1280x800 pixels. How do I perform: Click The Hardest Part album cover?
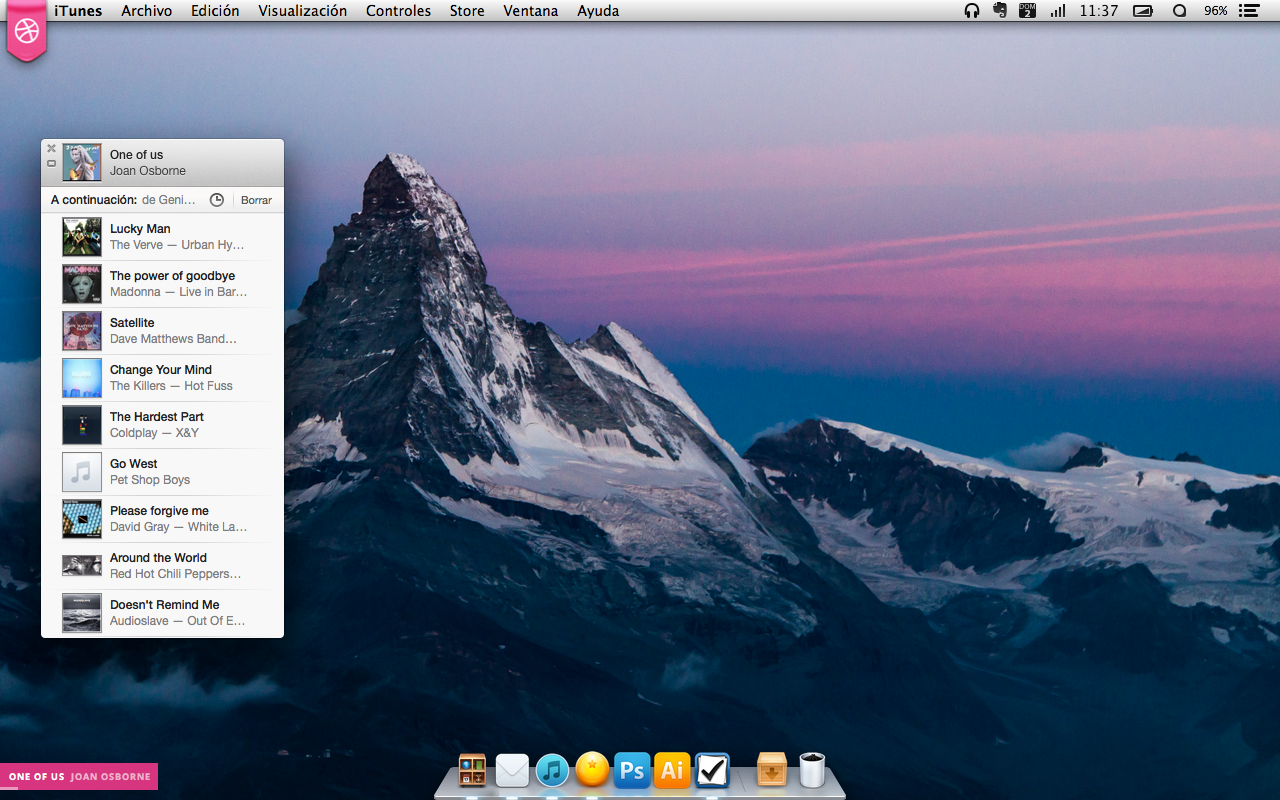(x=82, y=425)
